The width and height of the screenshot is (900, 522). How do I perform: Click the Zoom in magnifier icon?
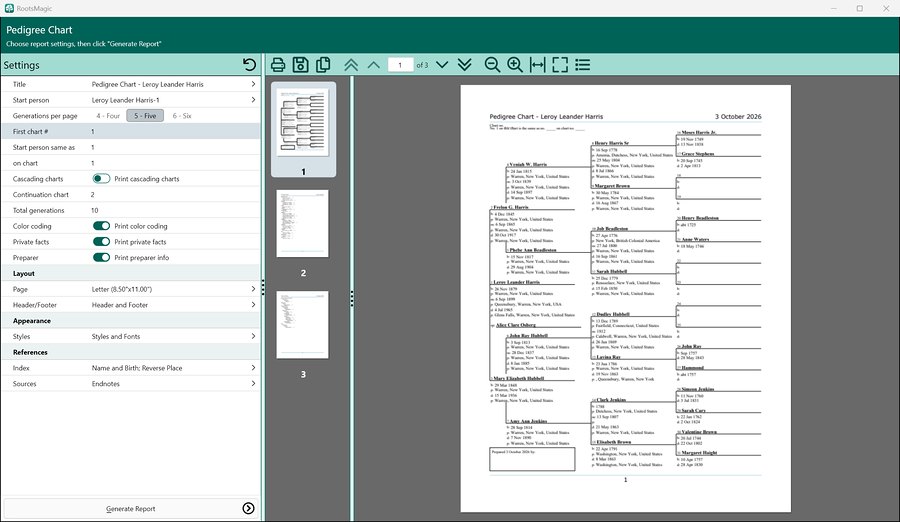pyautogui.click(x=515, y=65)
